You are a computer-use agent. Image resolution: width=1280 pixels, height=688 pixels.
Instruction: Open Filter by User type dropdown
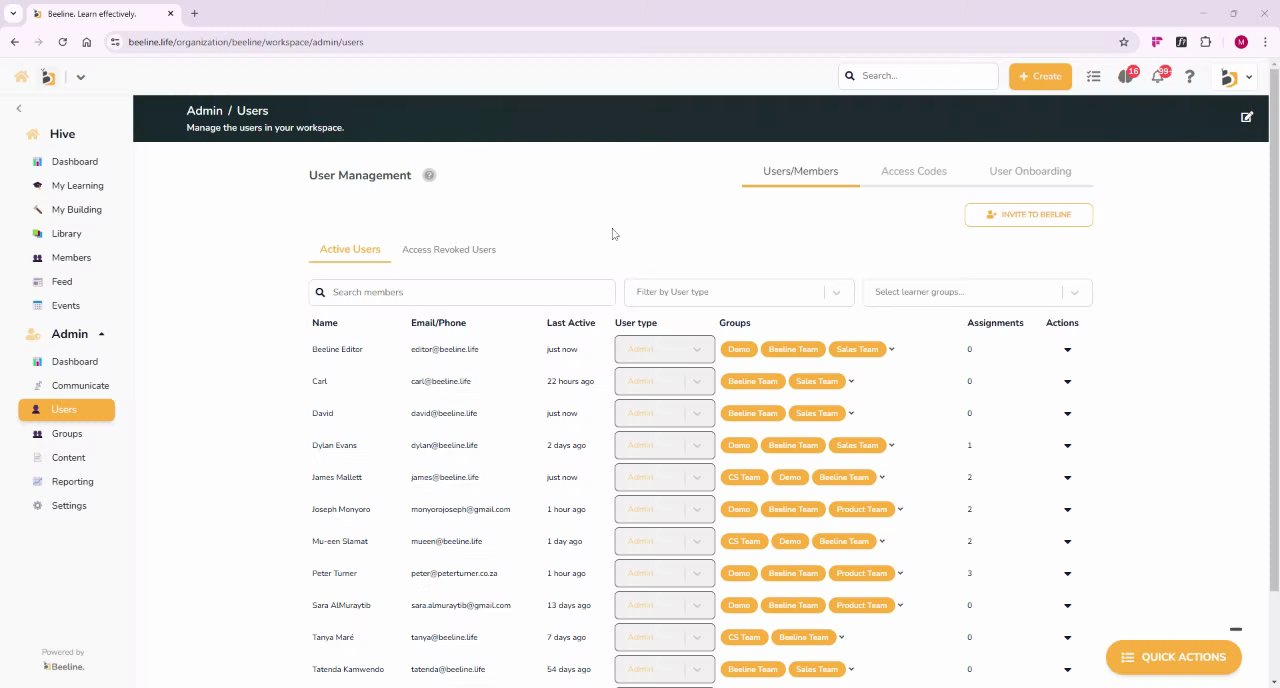click(x=739, y=292)
